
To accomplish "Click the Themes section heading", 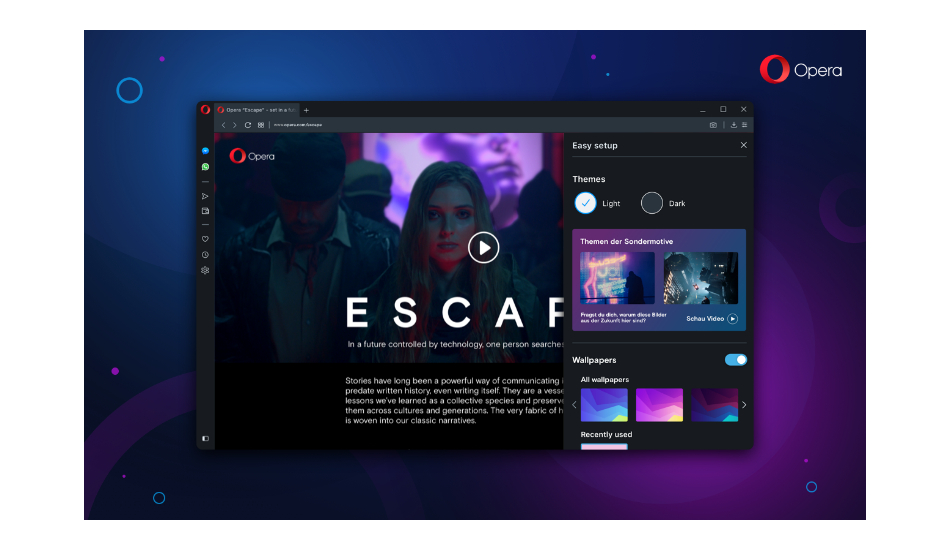I will pyautogui.click(x=589, y=179).
